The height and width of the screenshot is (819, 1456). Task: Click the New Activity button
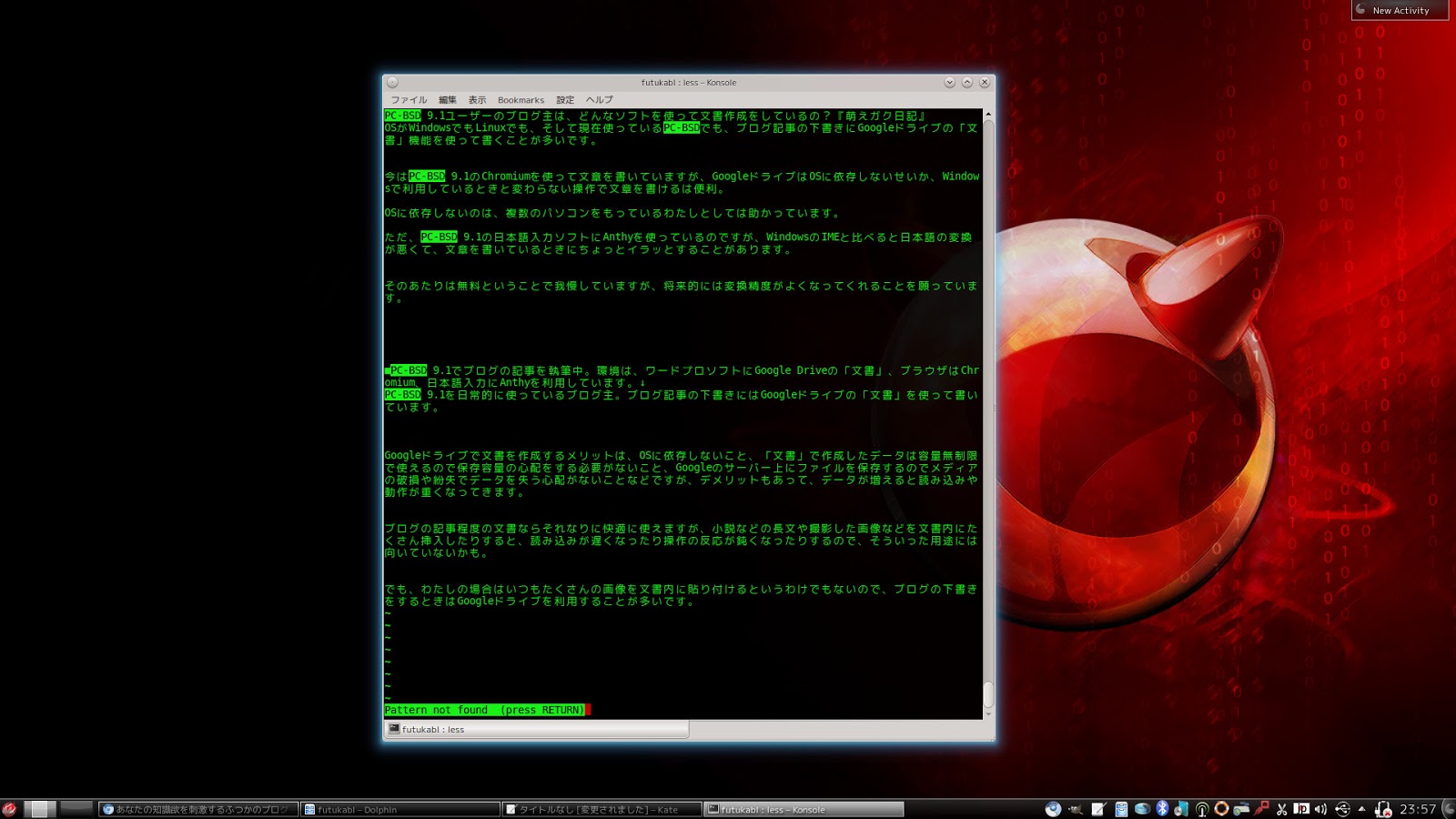[x=1400, y=10]
